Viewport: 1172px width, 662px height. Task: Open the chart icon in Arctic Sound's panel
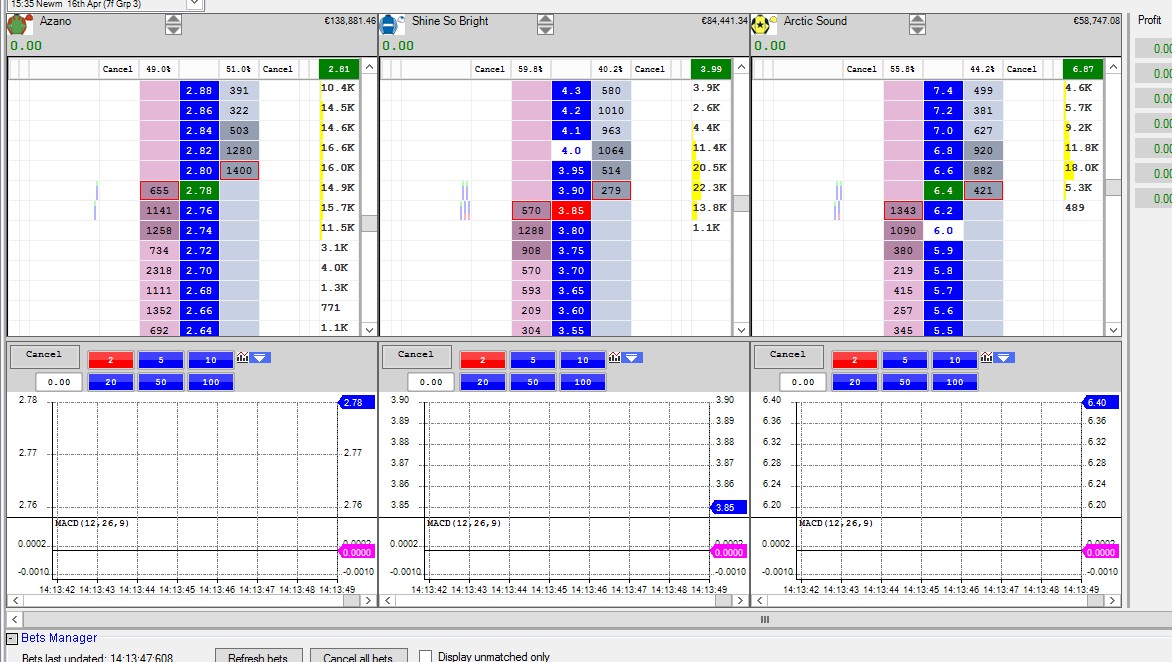[x=987, y=358]
